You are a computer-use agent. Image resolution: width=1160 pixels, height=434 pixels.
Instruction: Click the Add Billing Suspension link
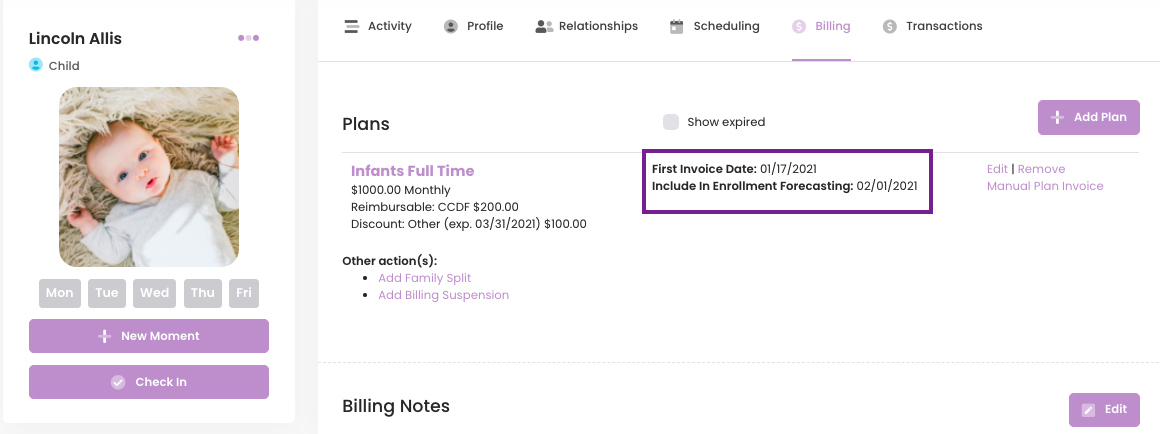click(443, 295)
